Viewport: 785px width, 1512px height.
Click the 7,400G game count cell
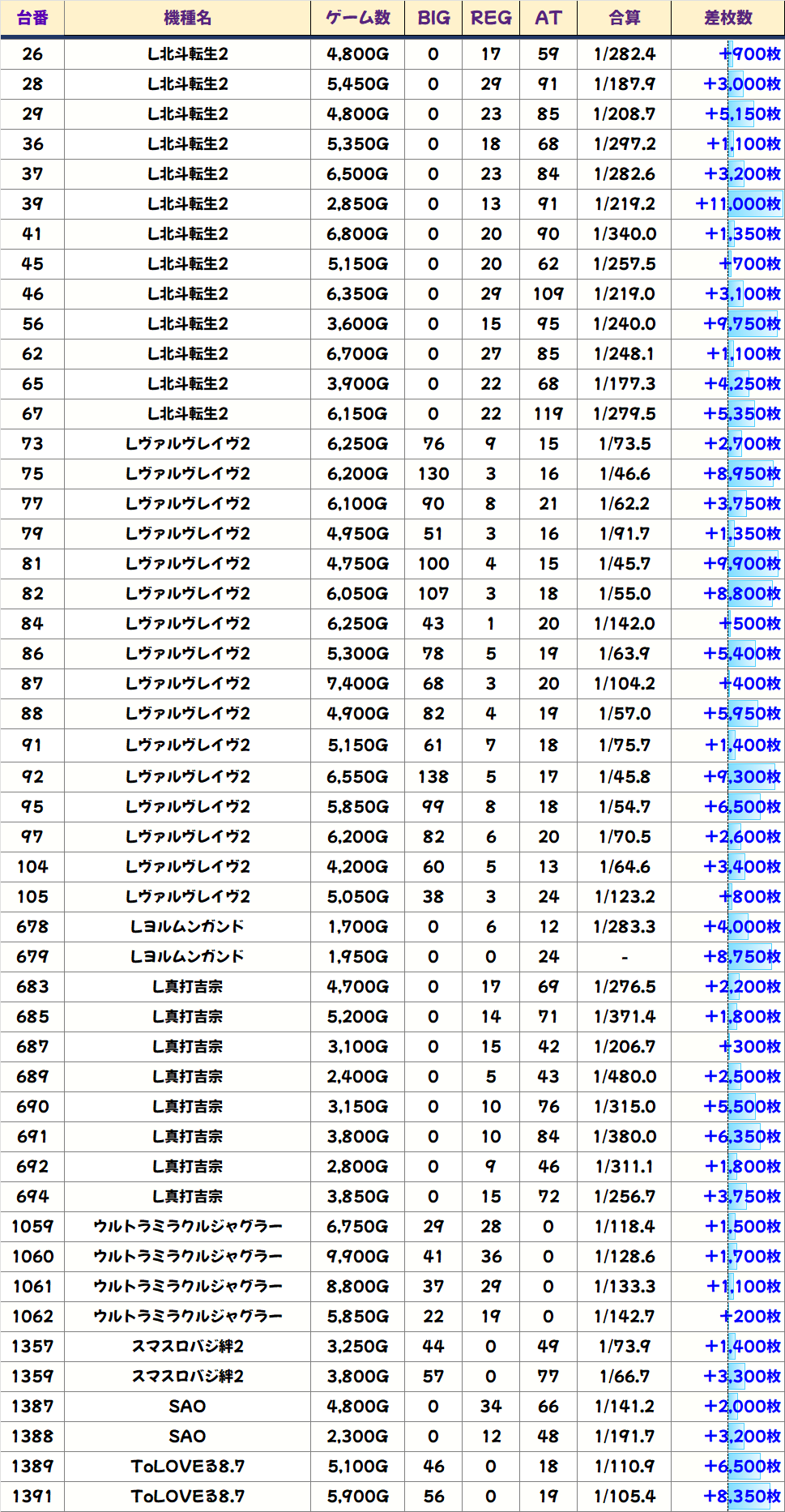pos(357,684)
